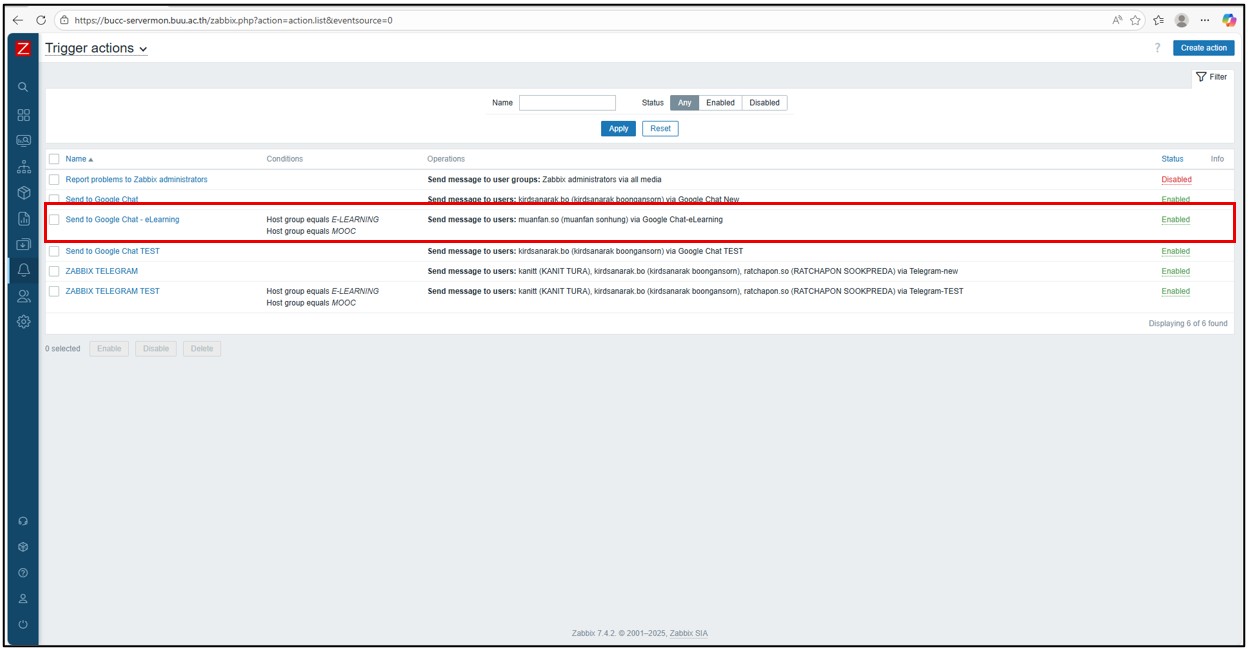Select the Enabled status filter tab

(719, 103)
